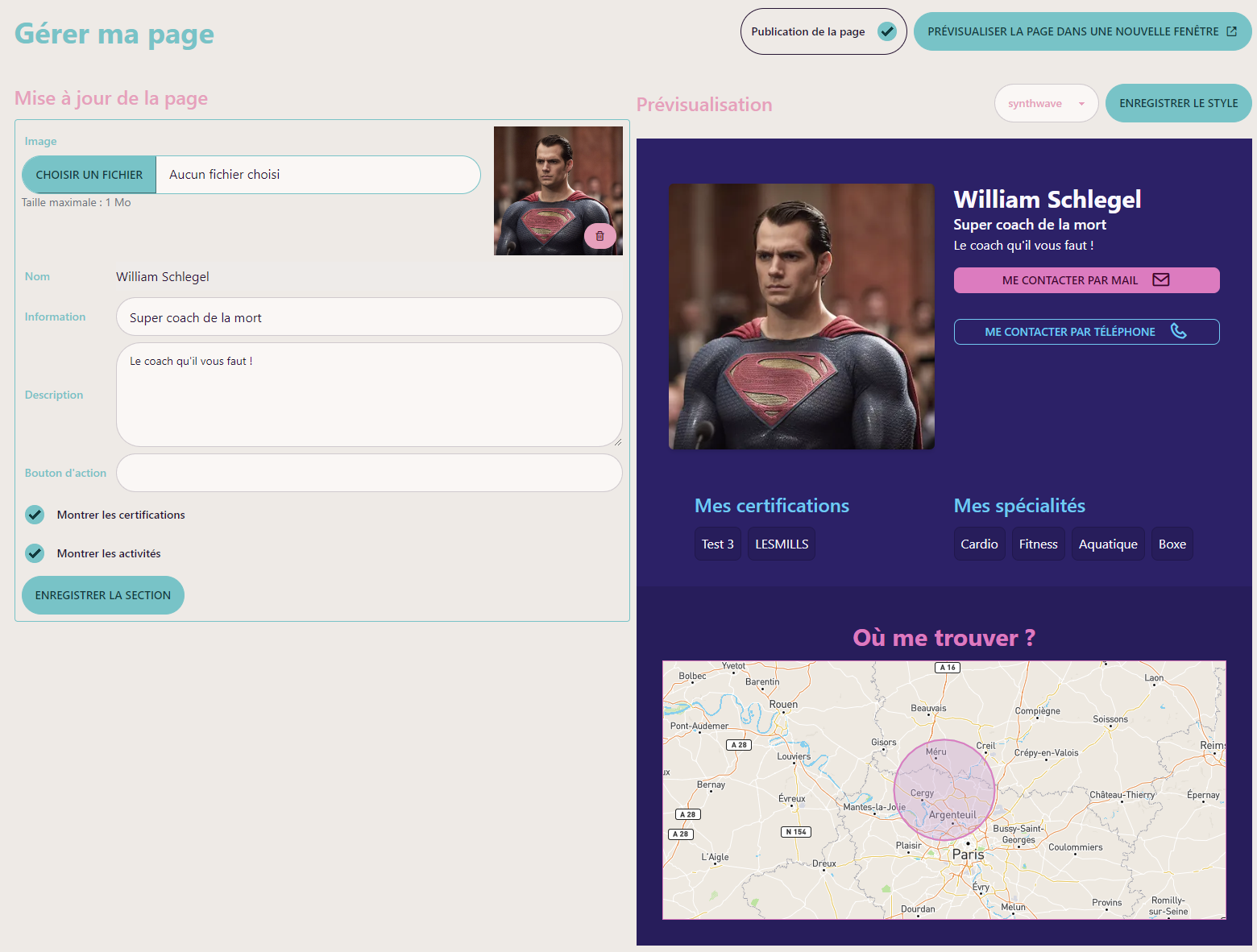Image resolution: width=1257 pixels, height=952 pixels.
Task: Click the Me contacter par mail button
Action: click(x=1086, y=280)
